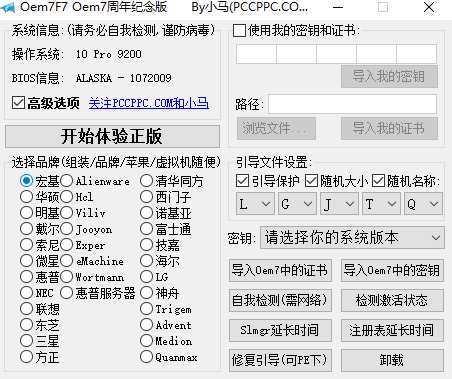Select the Alienware radio button
The image size is (452, 379).
(x=66, y=181)
